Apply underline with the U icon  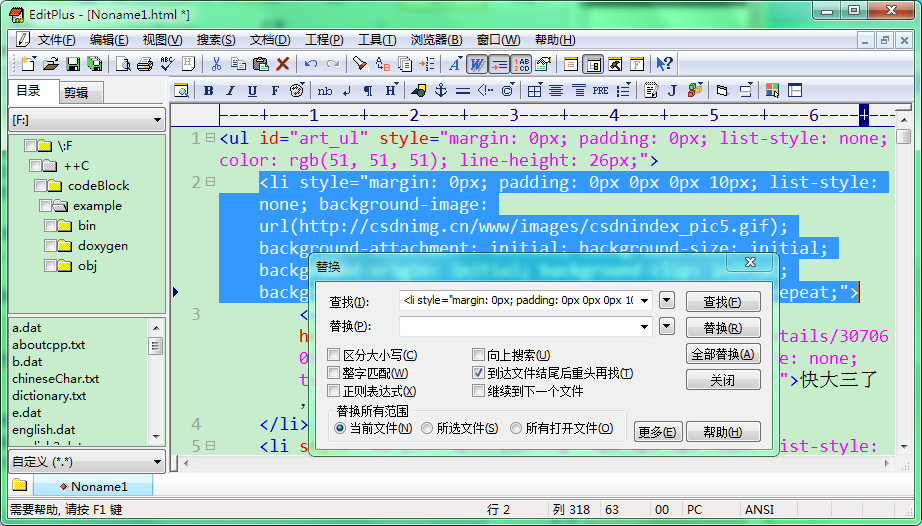point(252,91)
